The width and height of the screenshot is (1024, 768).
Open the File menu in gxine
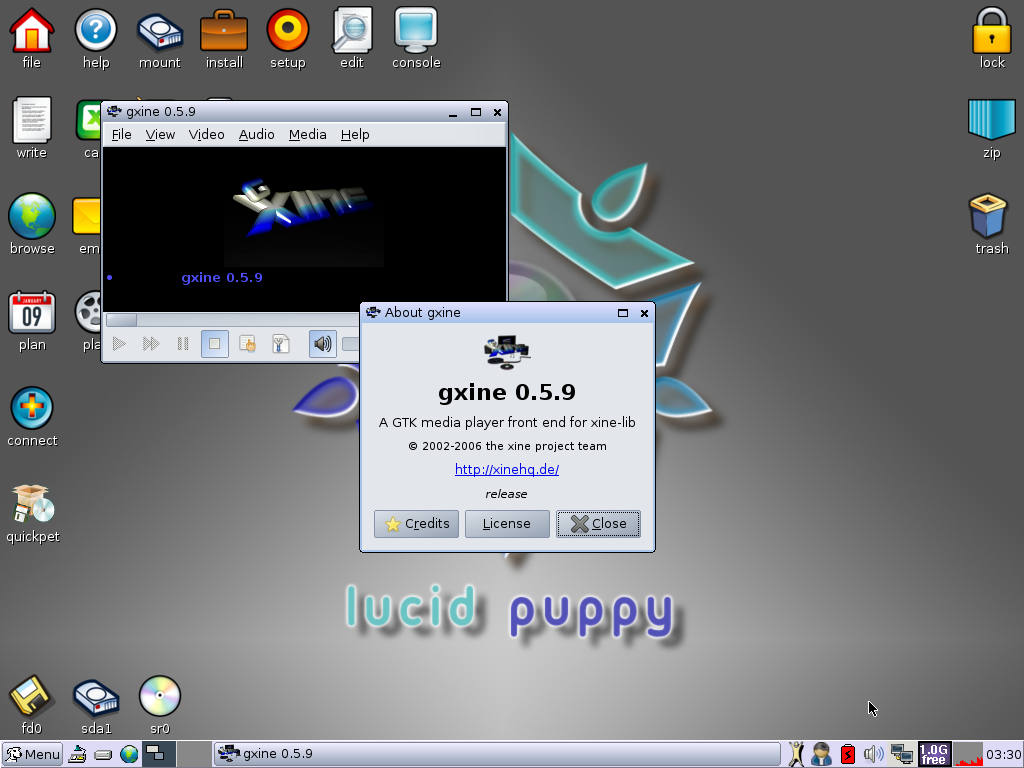pos(121,135)
